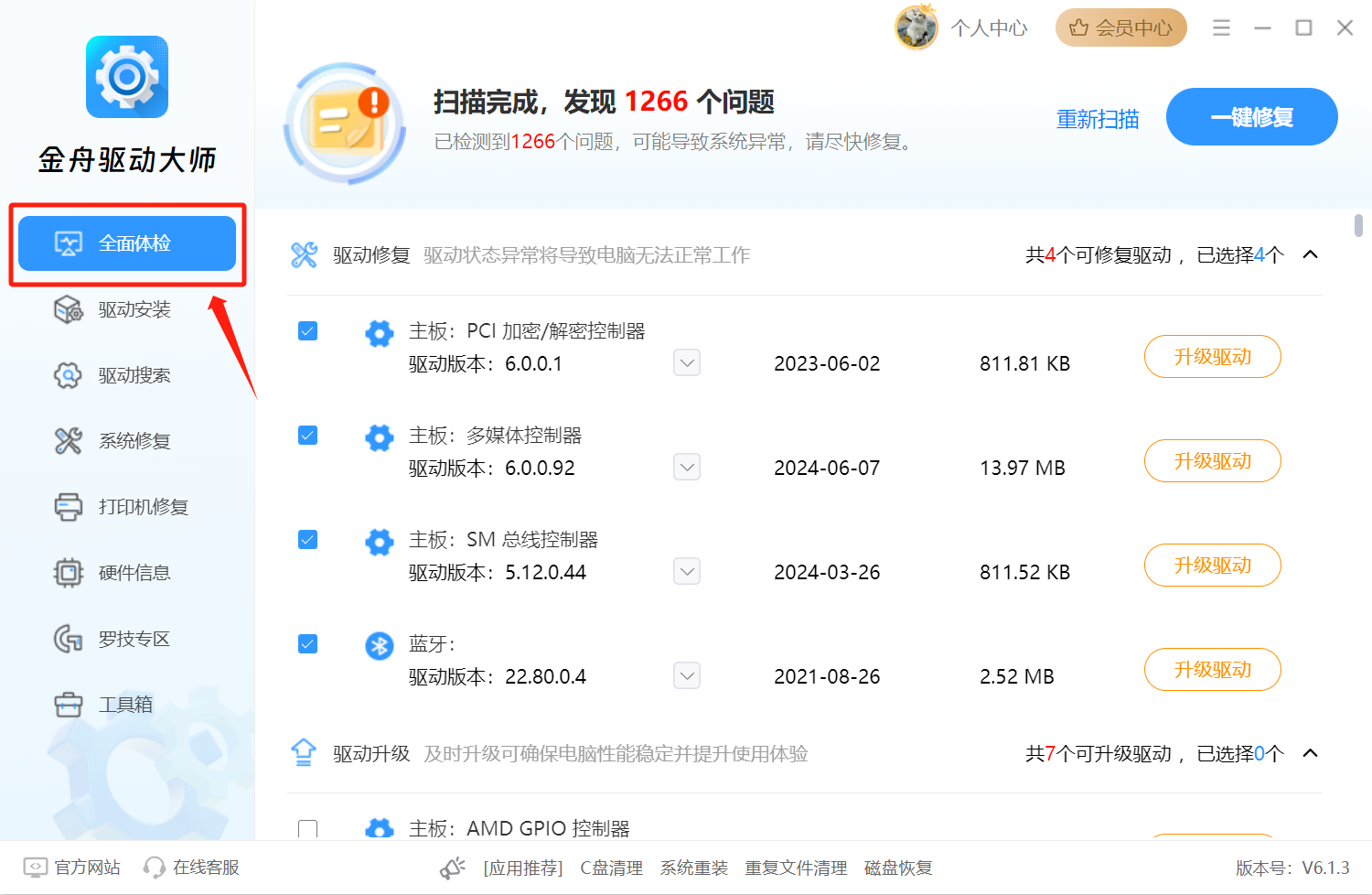
Task: Uncheck the PCI 加密/解密控制器 driver checkbox
Action: click(x=308, y=330)
